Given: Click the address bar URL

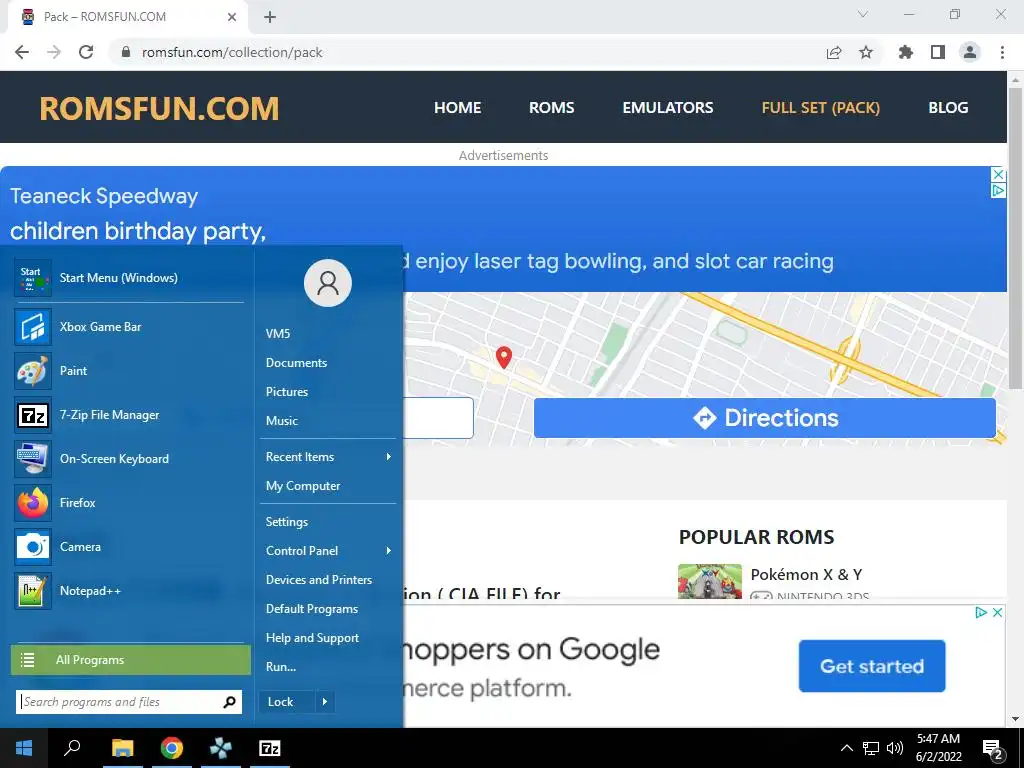Looking at the screenshot, I should (x=232, y=52).
